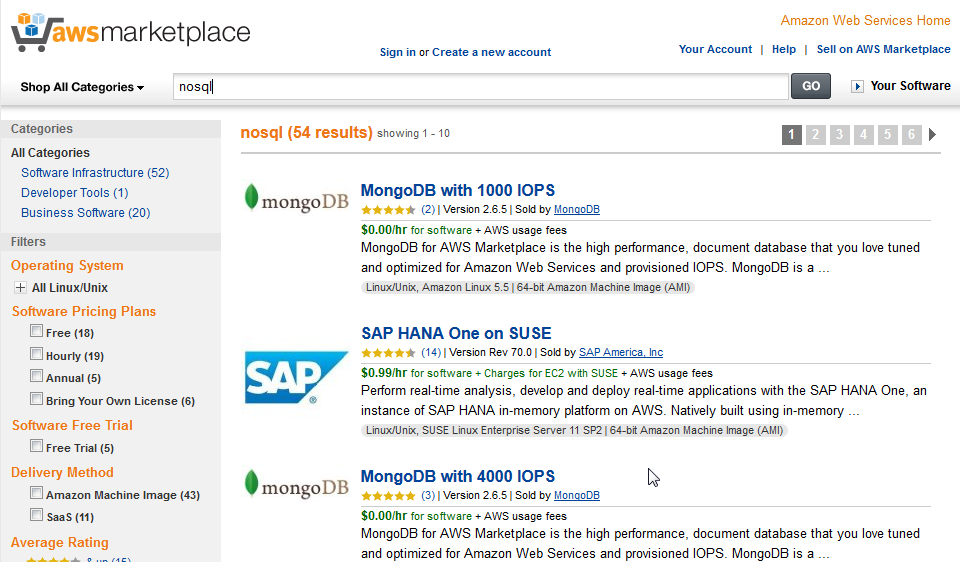Click MongoDB seller link under 4000 IOPS

[x=577, y=495]
